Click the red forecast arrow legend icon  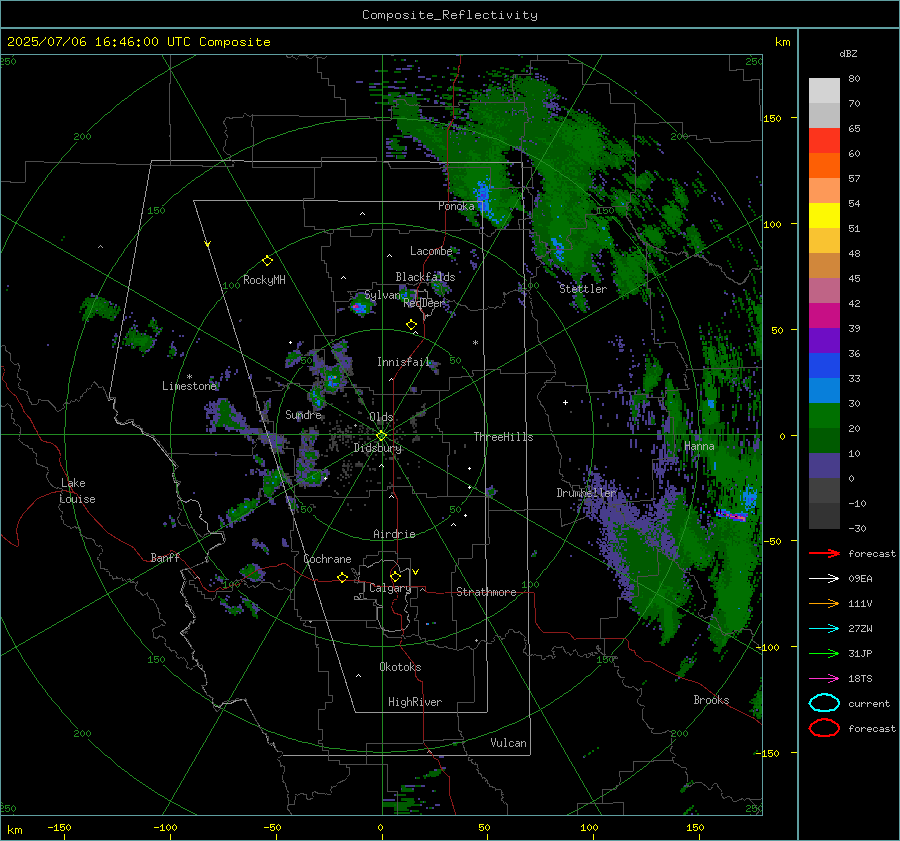click(824, 553)
